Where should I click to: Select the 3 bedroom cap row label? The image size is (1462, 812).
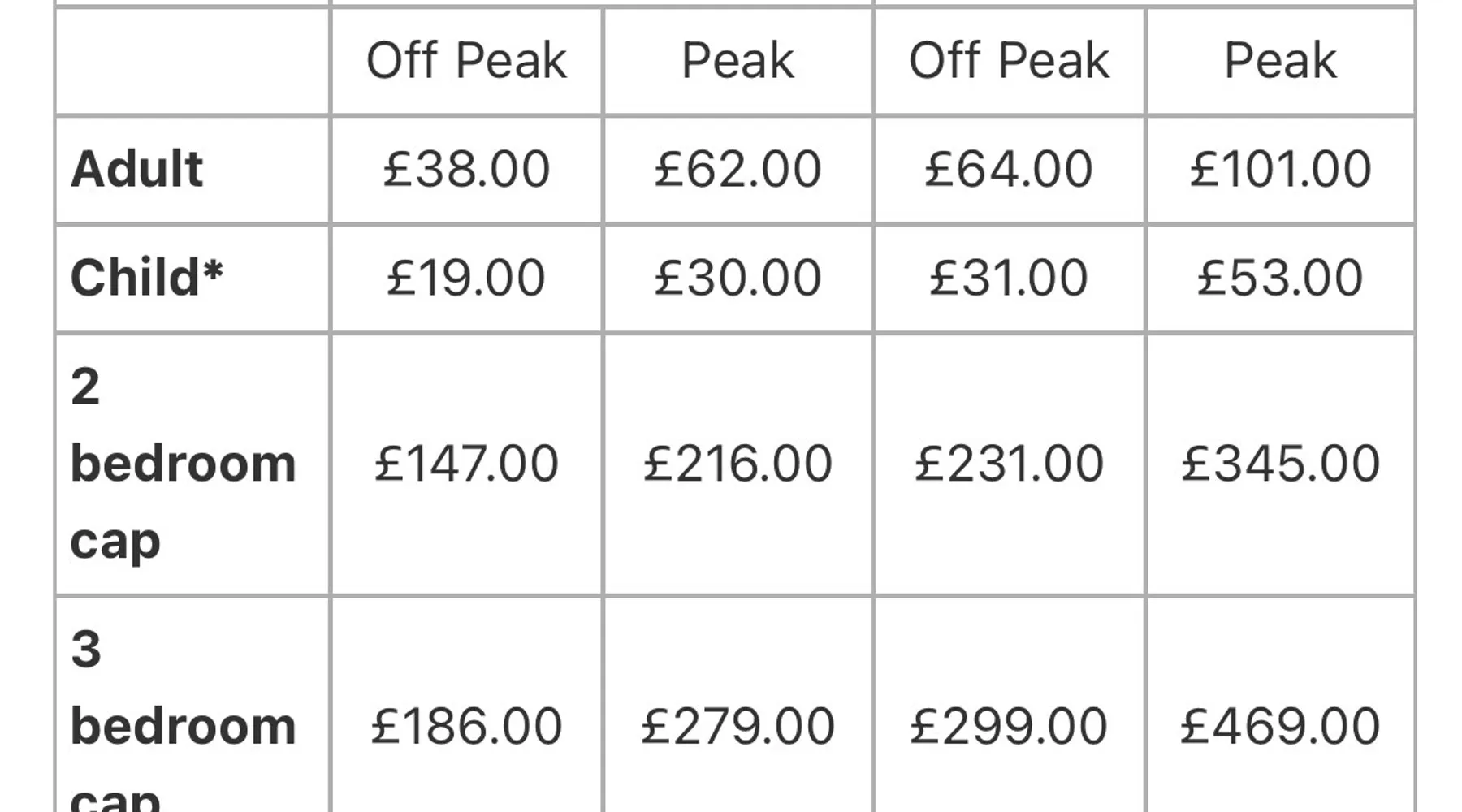(183, 725)
